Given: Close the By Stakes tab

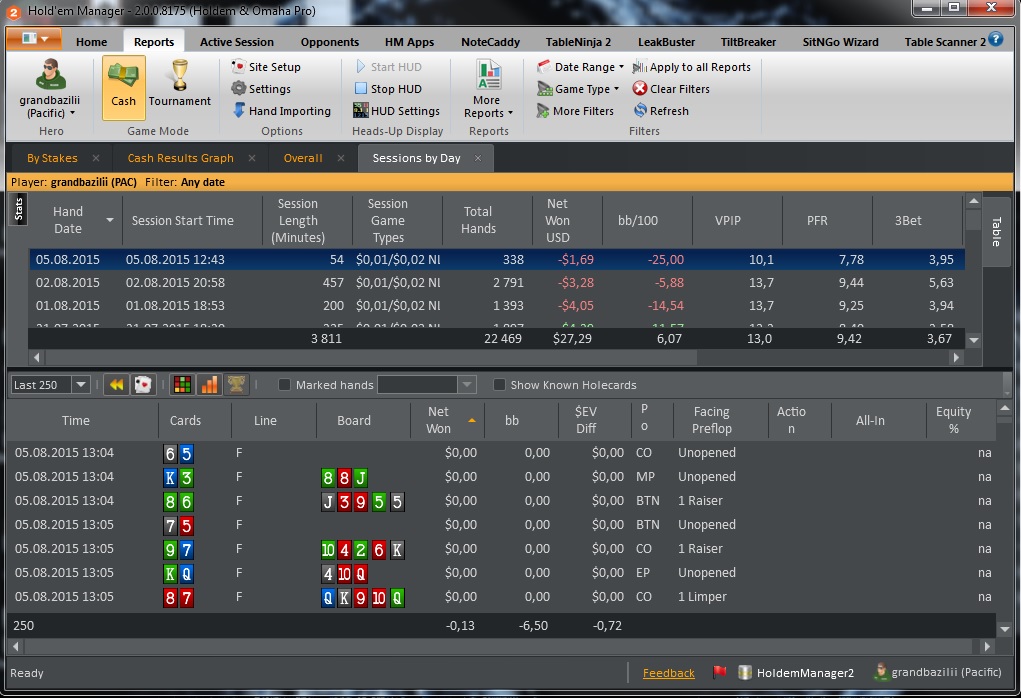Looking at the screenshot, I should pyautogui.click(x=96, y=158).
